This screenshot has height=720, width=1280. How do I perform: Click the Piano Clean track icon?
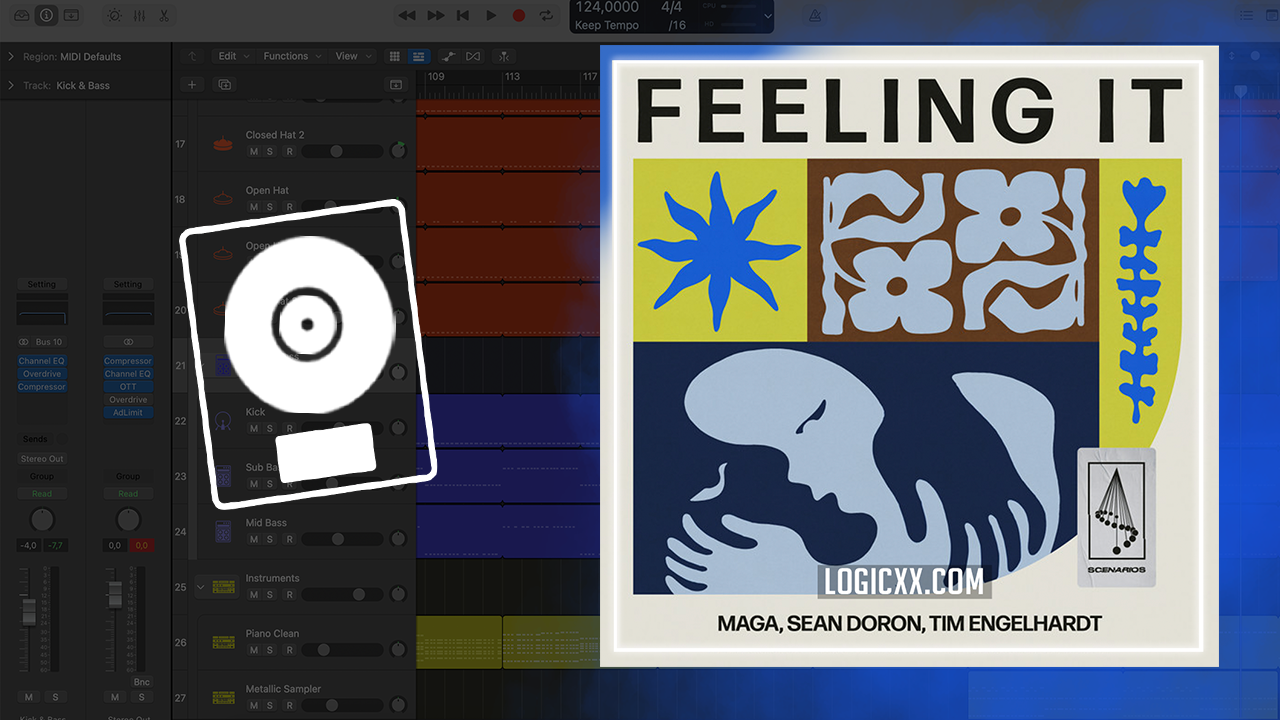pyautogui.click(x=224, y=642)
